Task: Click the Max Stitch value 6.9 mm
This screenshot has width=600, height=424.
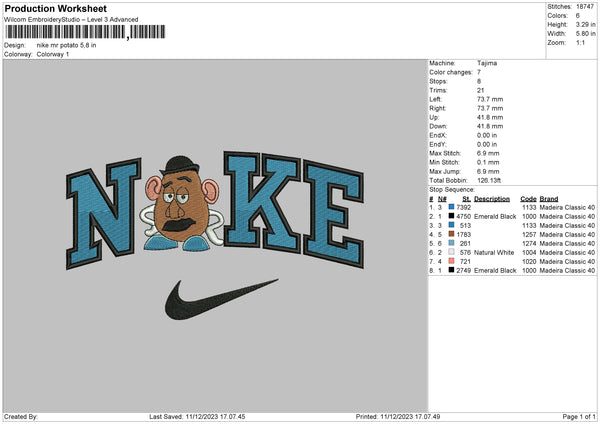Action: coord(488,153)
